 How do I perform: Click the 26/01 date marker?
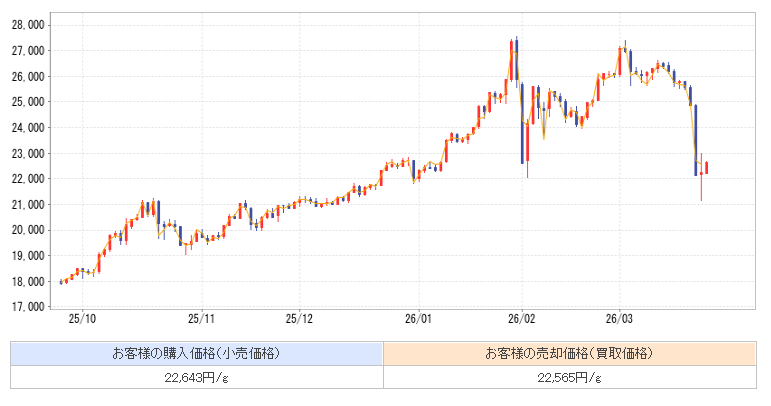[x=418, y=320]
